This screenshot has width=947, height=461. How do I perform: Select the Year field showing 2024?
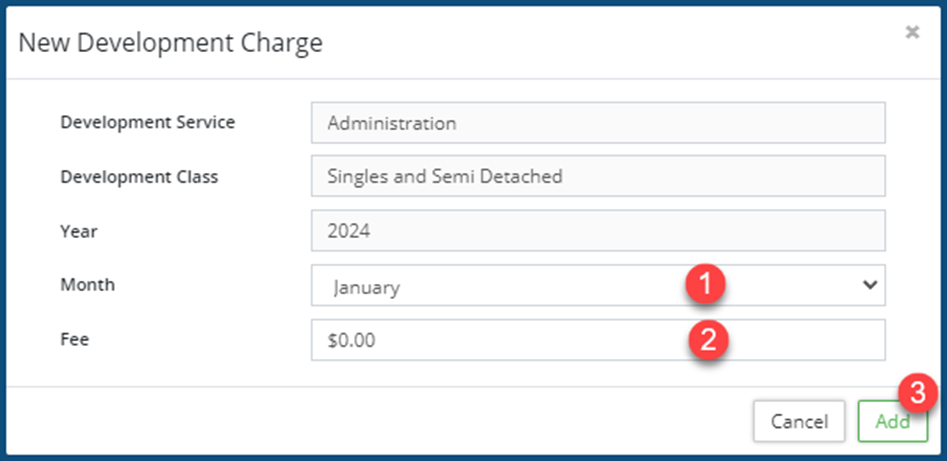coord(597,231)
